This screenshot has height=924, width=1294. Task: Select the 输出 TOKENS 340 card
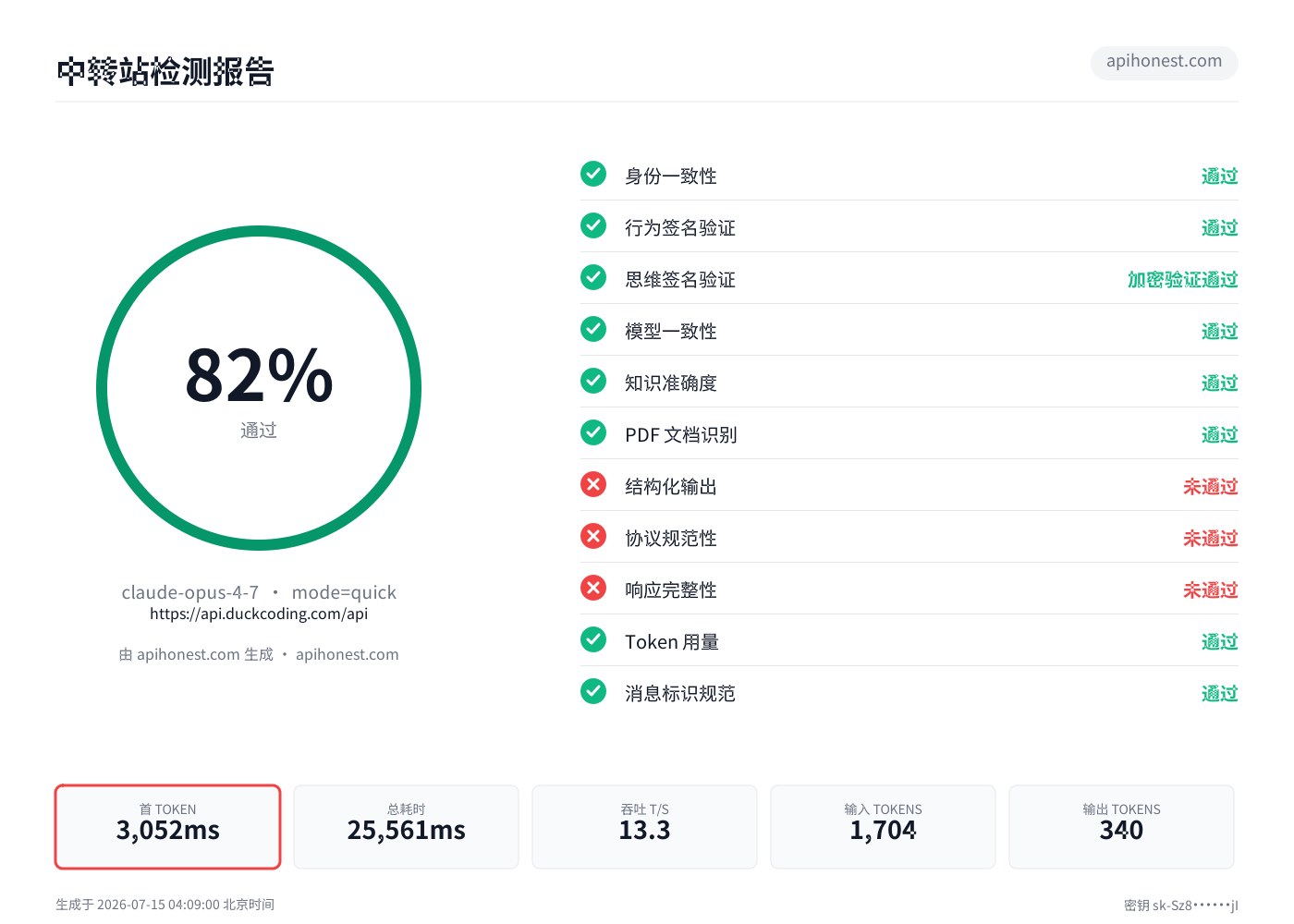(x=1121, y=827)
